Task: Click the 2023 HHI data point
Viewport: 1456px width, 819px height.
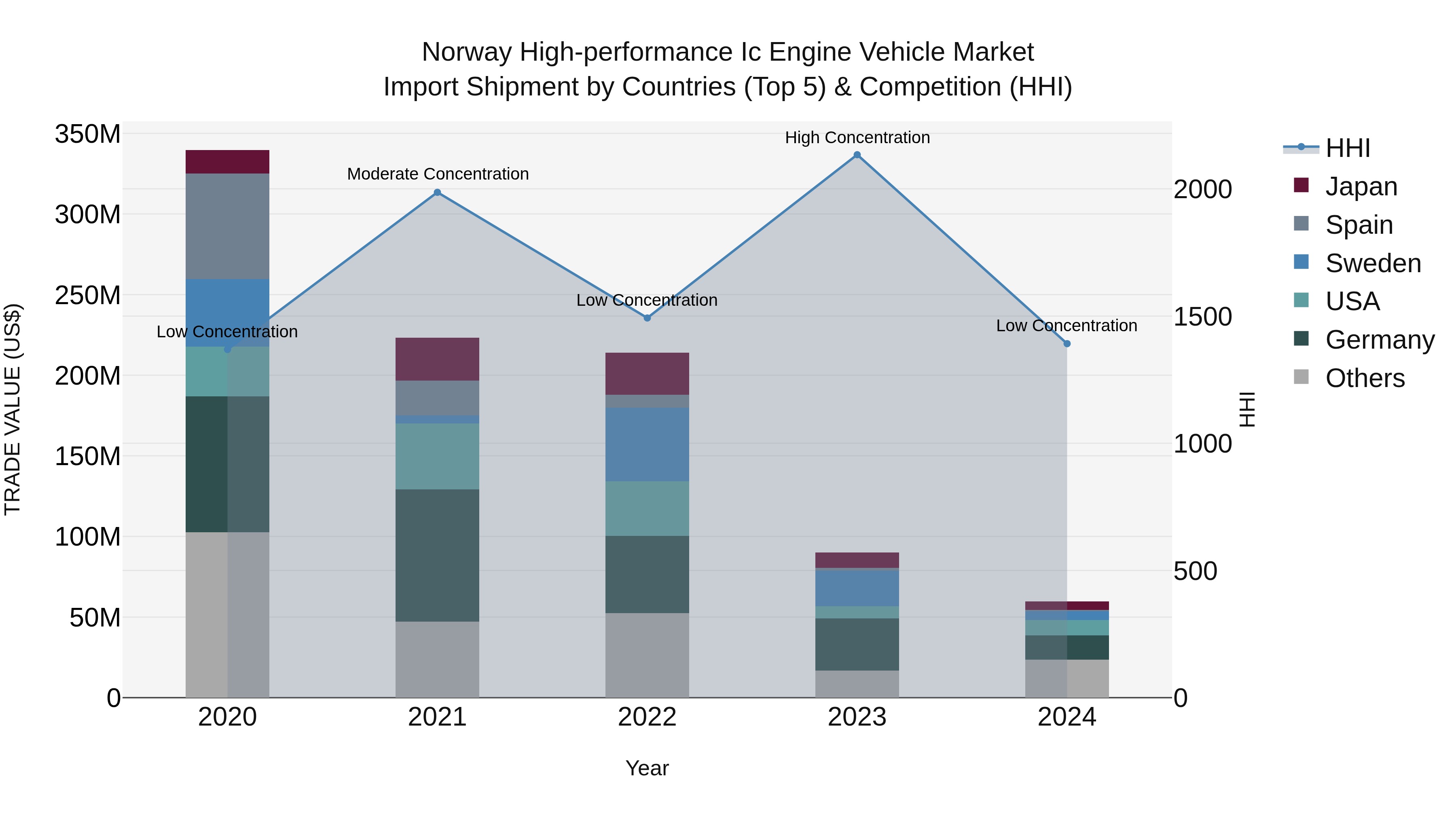Action: pos(857,155)
